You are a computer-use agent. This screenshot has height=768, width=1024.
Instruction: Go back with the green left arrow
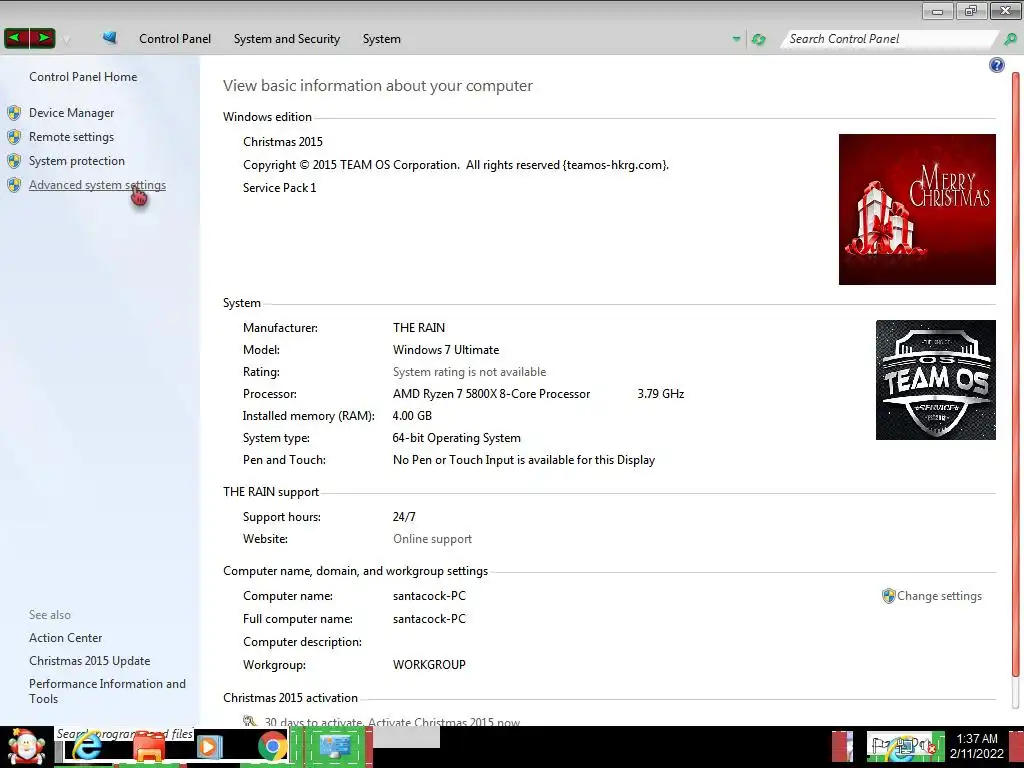[x=16, y=39]
